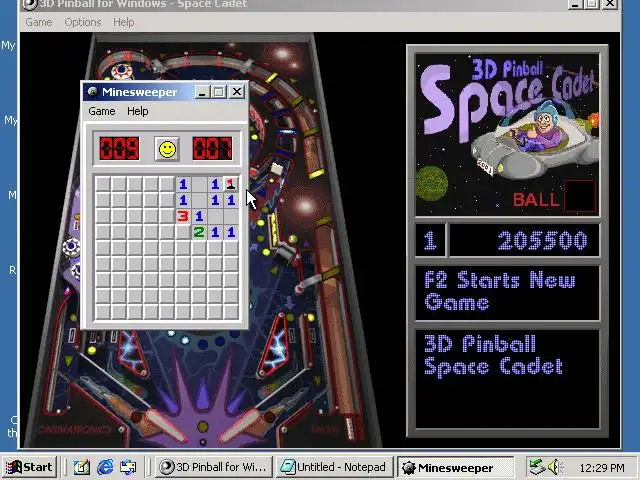Image resolution: width=640 pixels, height=480 pixels.
Task: Click the bottom-right unrevealed Minesweeper cell
Action: tap(231, 312)
